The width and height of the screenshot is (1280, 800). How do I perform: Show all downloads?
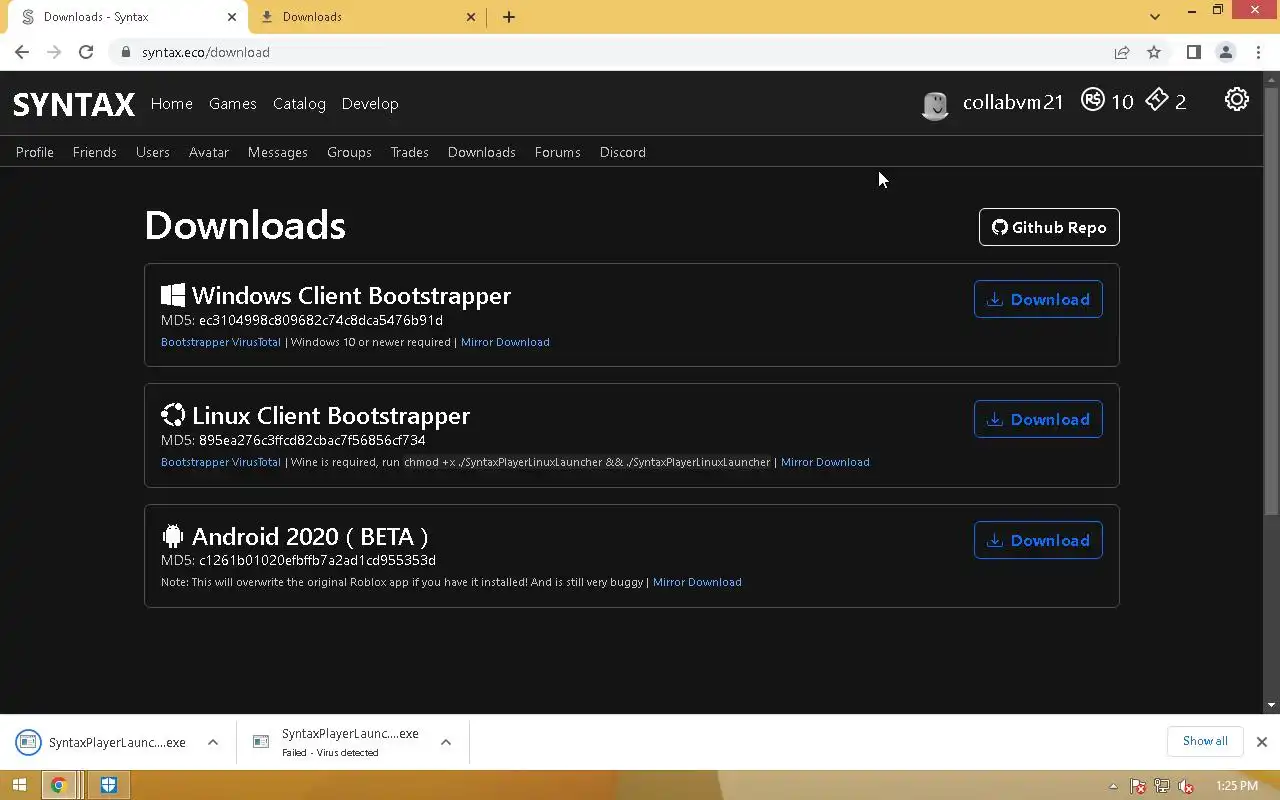[1205, 741]
